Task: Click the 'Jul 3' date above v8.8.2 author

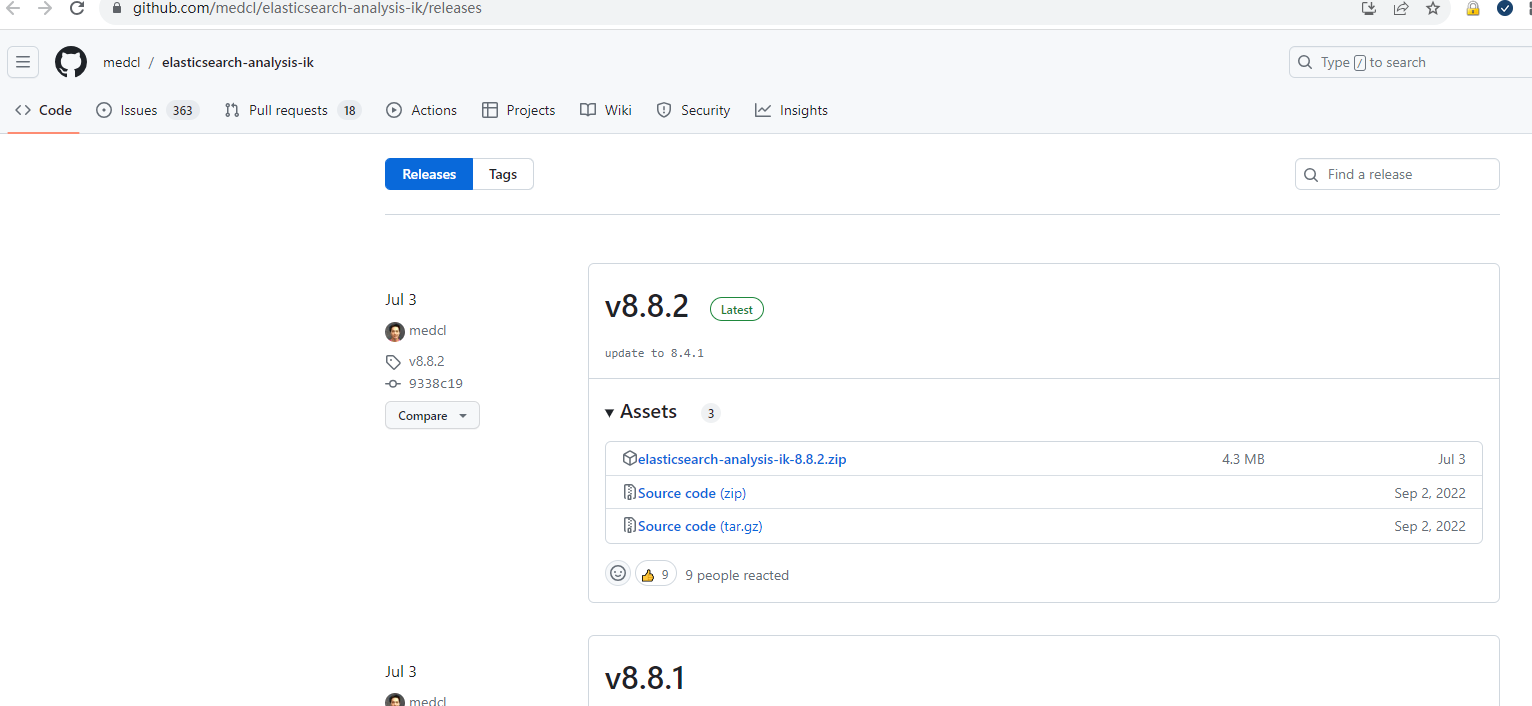Action: [400, 300]
